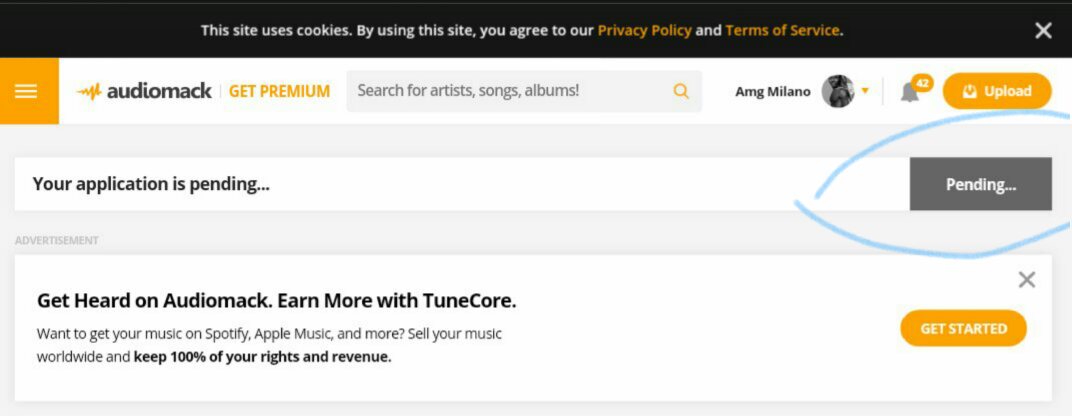
Task: Click the 'Your application is pending...' text
Action: pos(151,184)
